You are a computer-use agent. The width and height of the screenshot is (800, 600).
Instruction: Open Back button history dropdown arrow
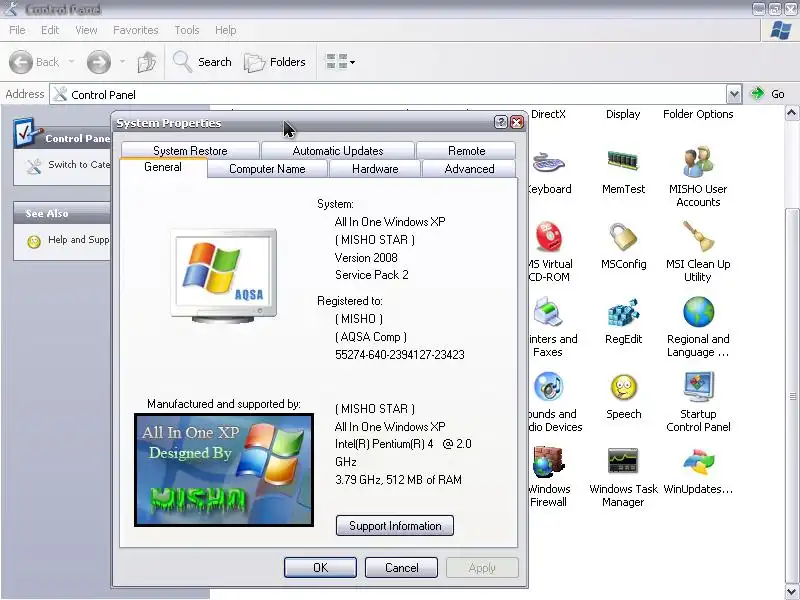(71, 62)
